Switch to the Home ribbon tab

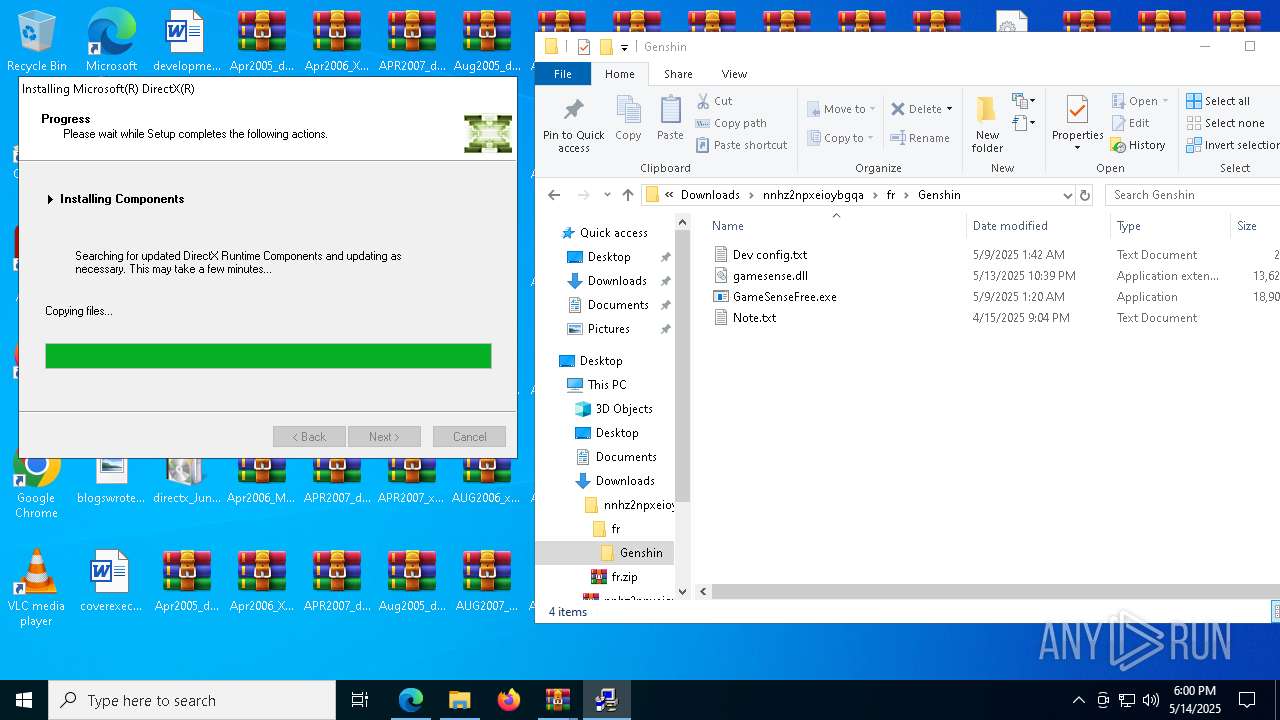(619, 74)
